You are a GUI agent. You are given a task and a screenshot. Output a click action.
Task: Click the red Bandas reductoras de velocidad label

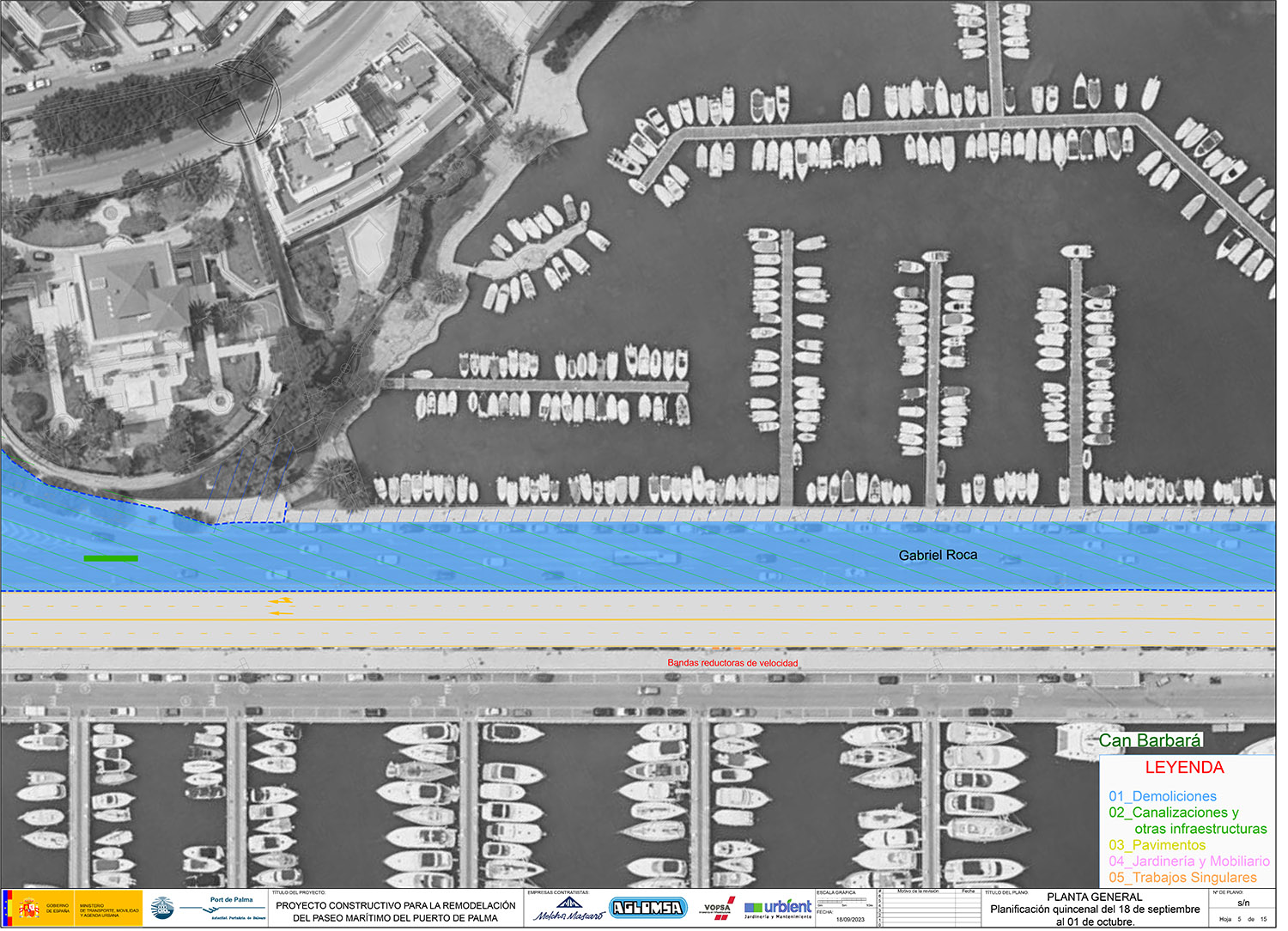pyautogui.click(x=732, y=662)
